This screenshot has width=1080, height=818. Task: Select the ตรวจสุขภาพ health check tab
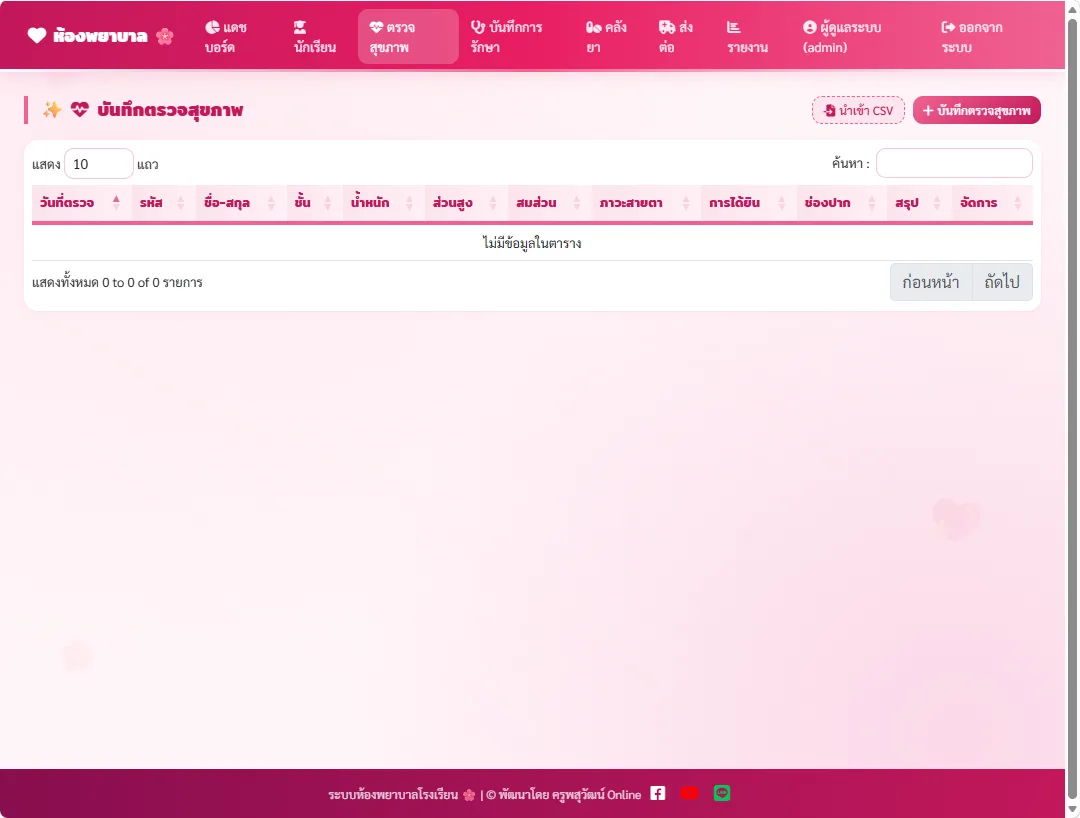click(x=408, y=37)
